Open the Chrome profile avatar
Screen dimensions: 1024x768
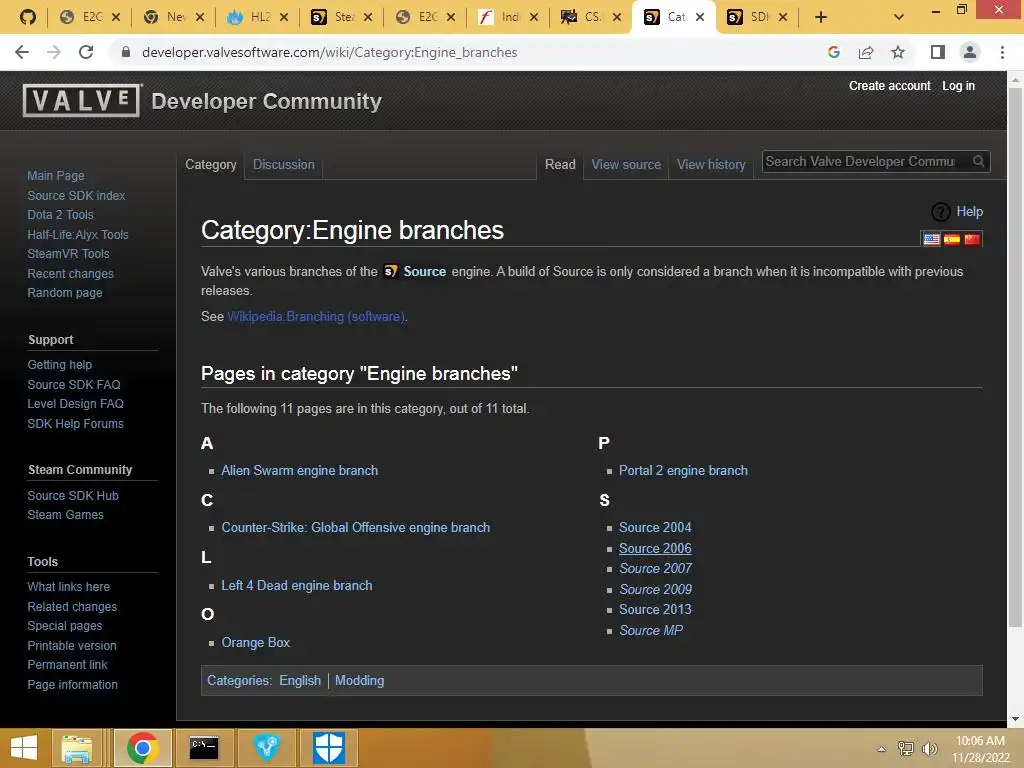click(970, 52)
